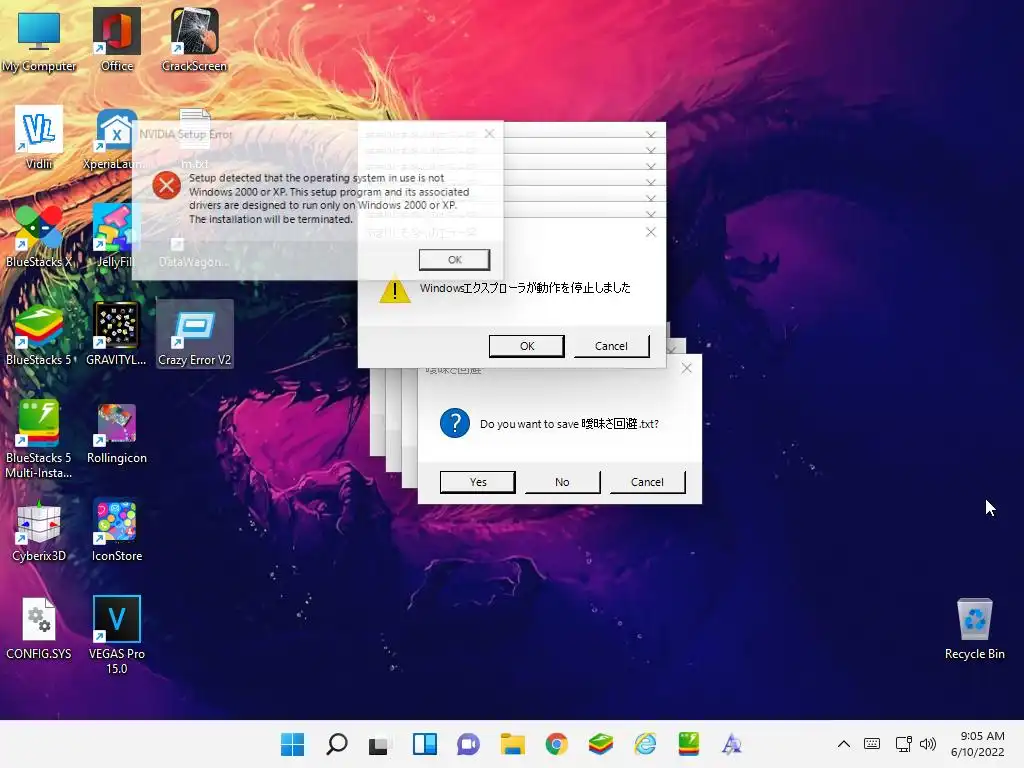Screen dimensions: 1024x768
Task: Select the Vidlii desktop shortcut
Action: [x=39, y=137]
